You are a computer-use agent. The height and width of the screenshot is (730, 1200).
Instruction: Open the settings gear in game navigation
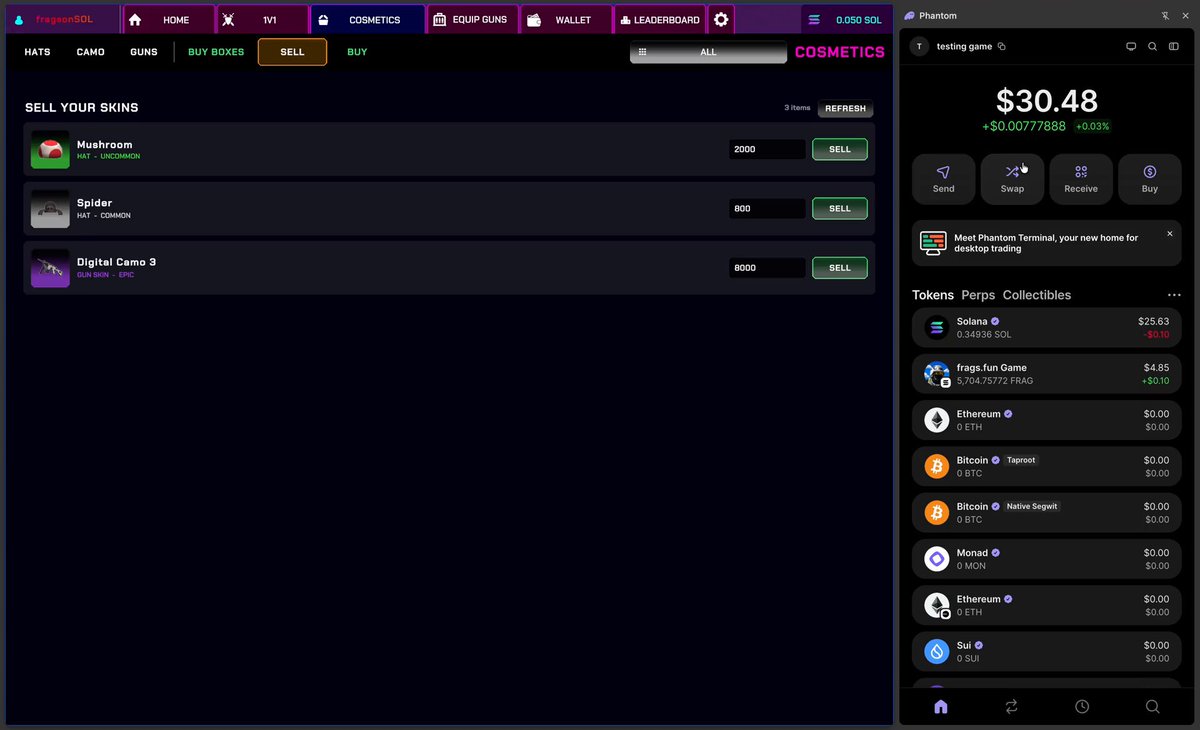click(x=721, y=19)
